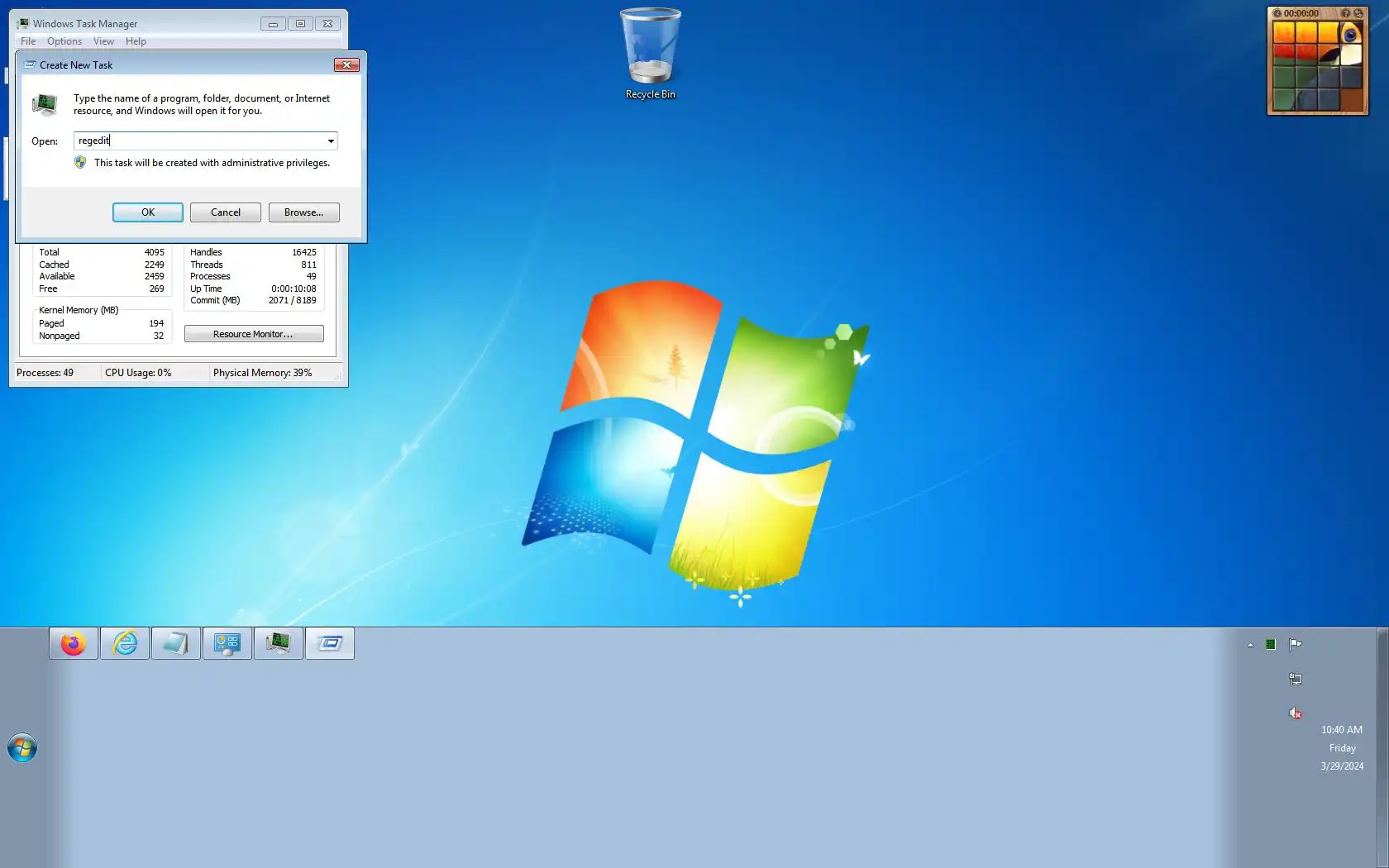
Task: Click the muted volume speaker tray icon
Action: 1296,713
